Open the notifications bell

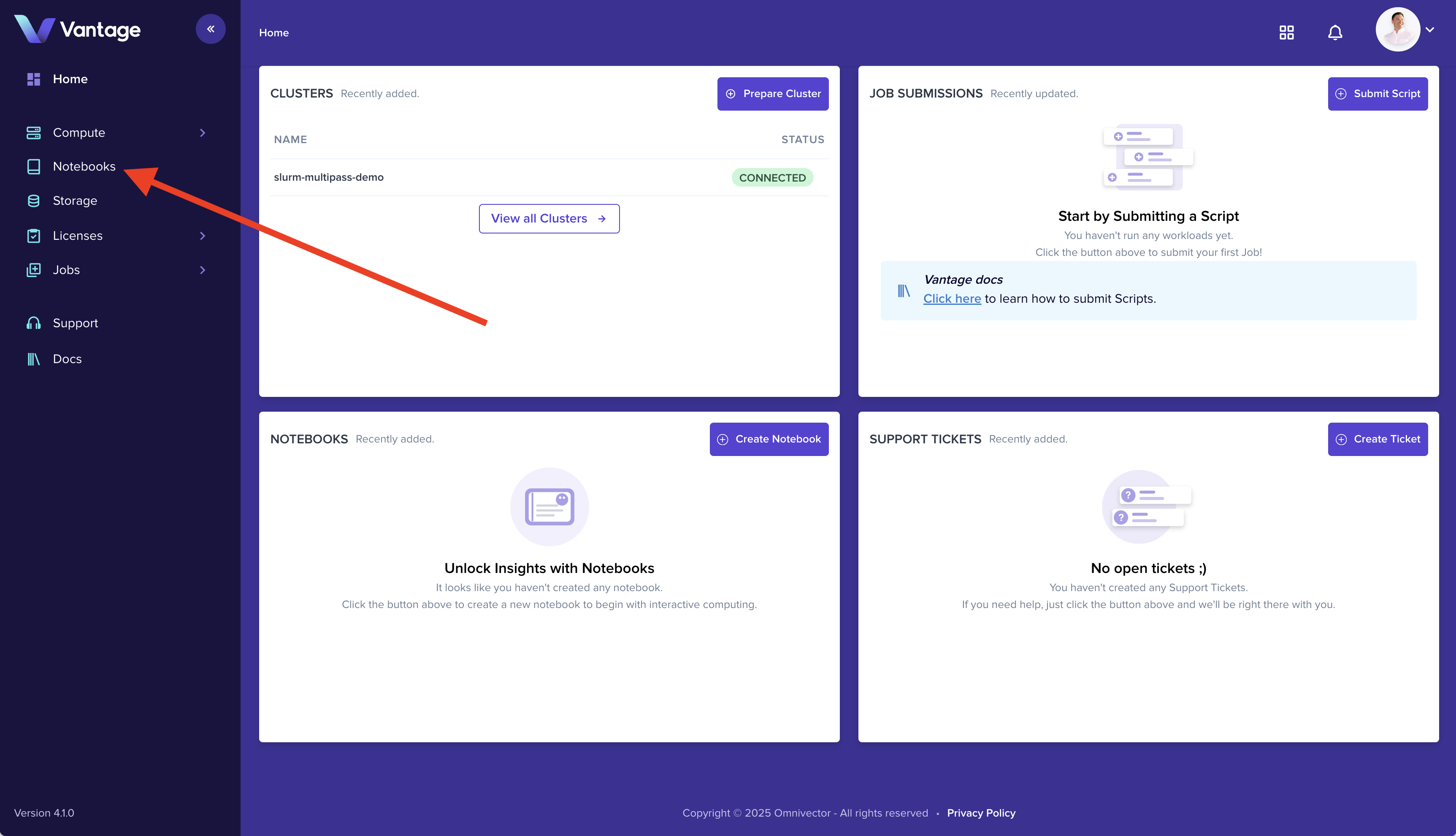pyautogui.click(x=1335, y=33)
